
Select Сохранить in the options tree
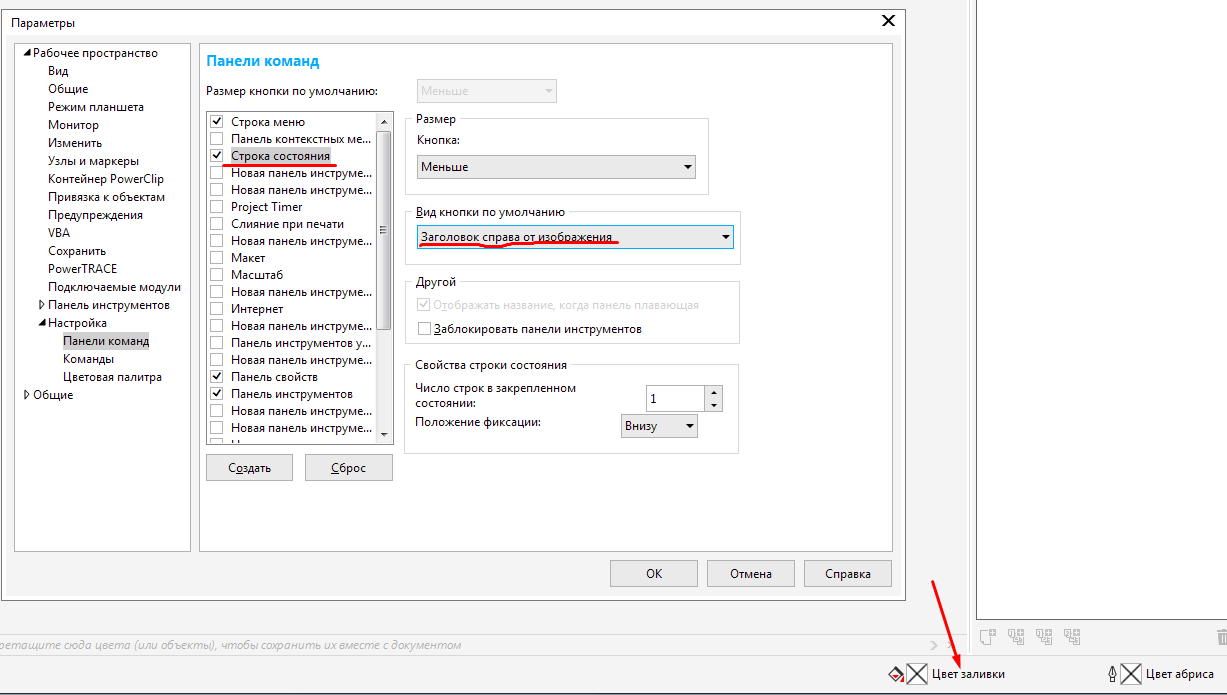click(x=77, y=251)
